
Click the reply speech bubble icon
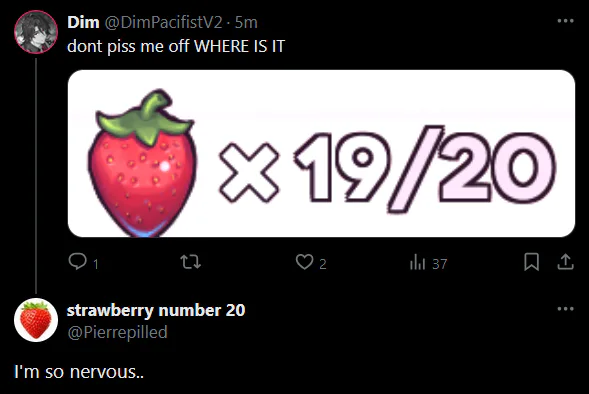tap(78, 262)
